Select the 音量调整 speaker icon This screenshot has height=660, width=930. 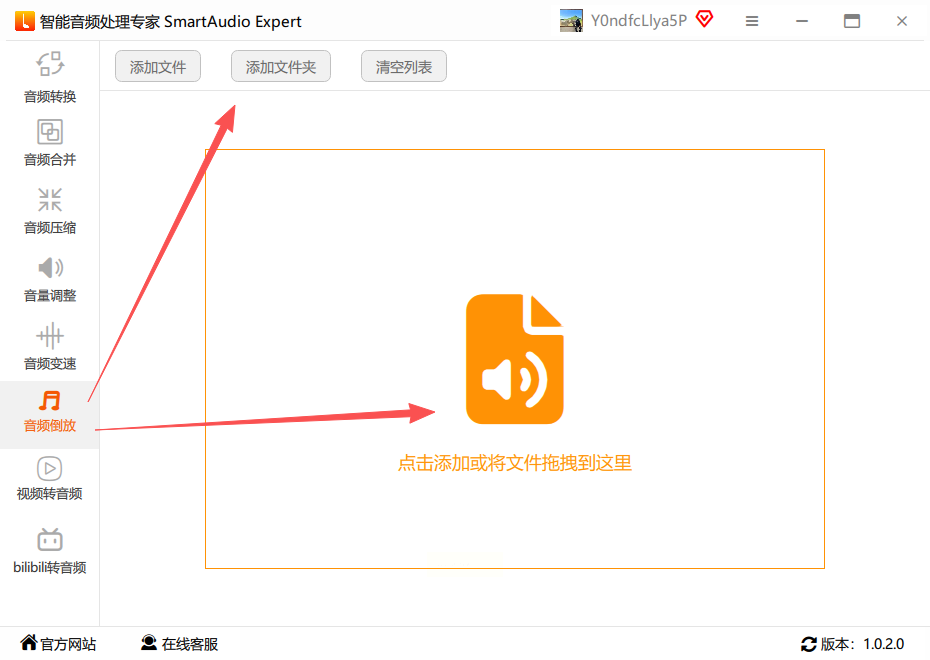pos(50,268)
